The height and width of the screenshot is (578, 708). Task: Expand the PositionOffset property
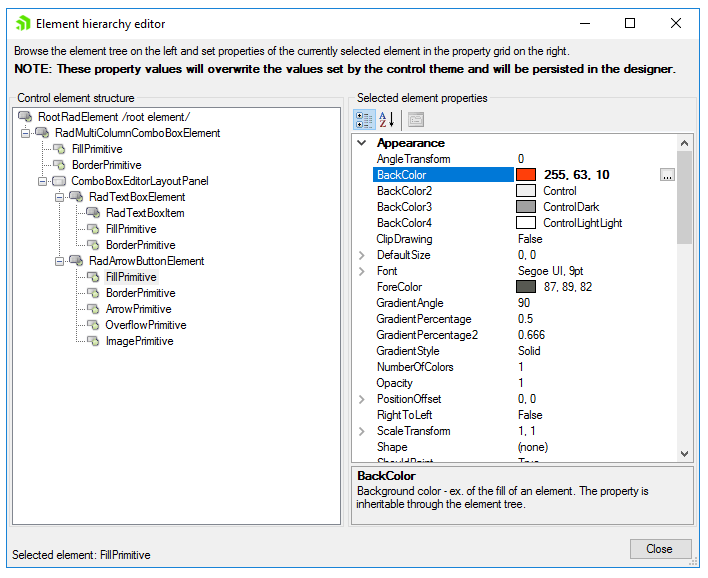[362, 399]
